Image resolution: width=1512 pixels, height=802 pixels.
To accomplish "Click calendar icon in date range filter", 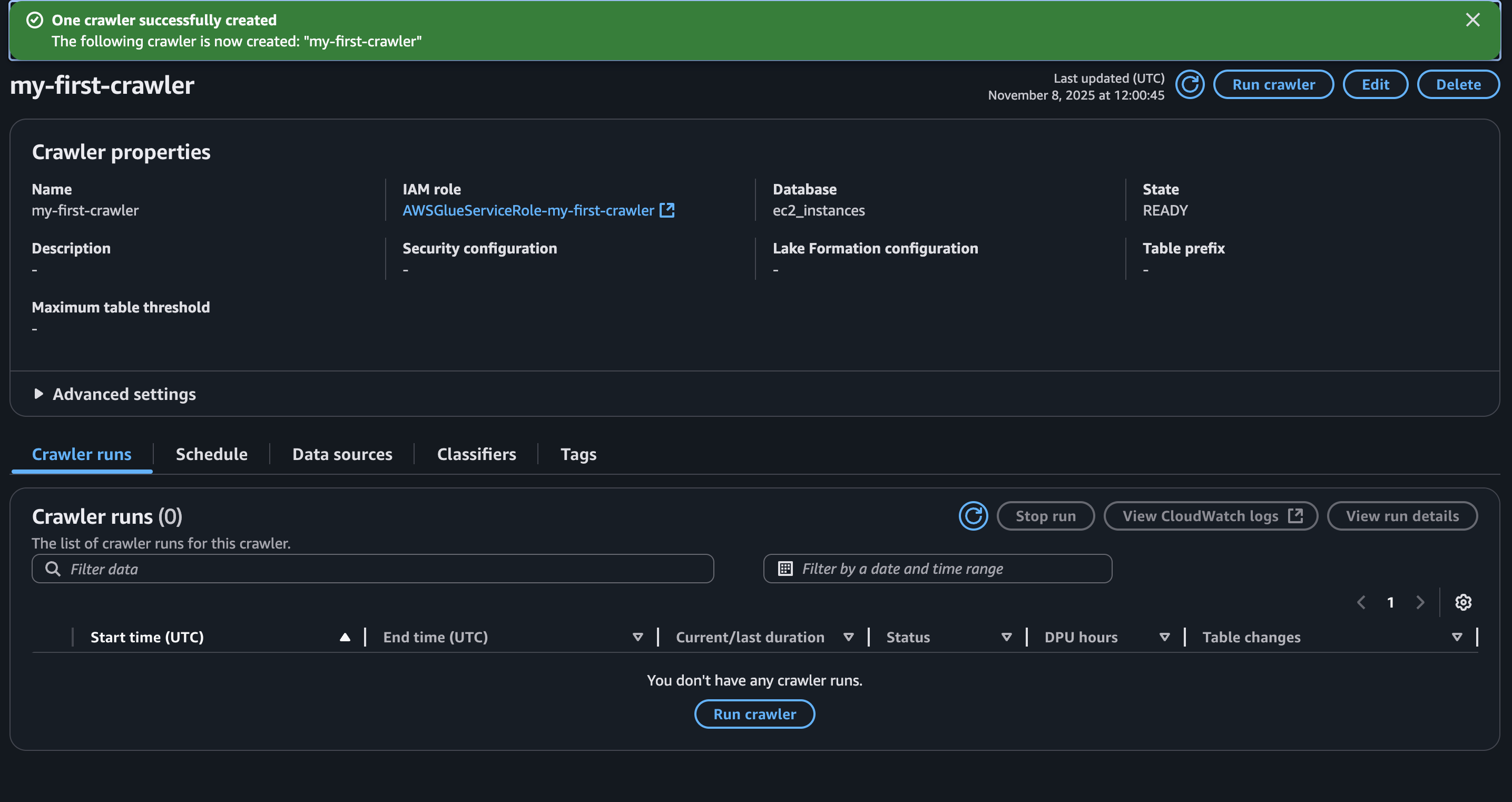I will click(x=785, y=569).
